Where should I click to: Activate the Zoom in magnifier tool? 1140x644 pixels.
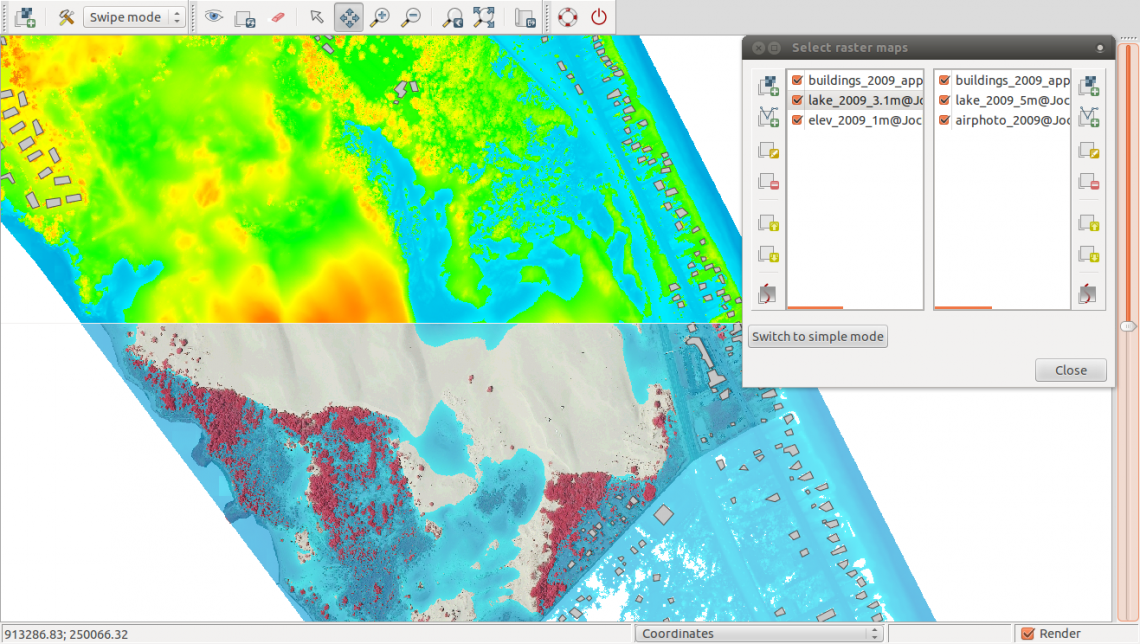[x=380, y=17]
